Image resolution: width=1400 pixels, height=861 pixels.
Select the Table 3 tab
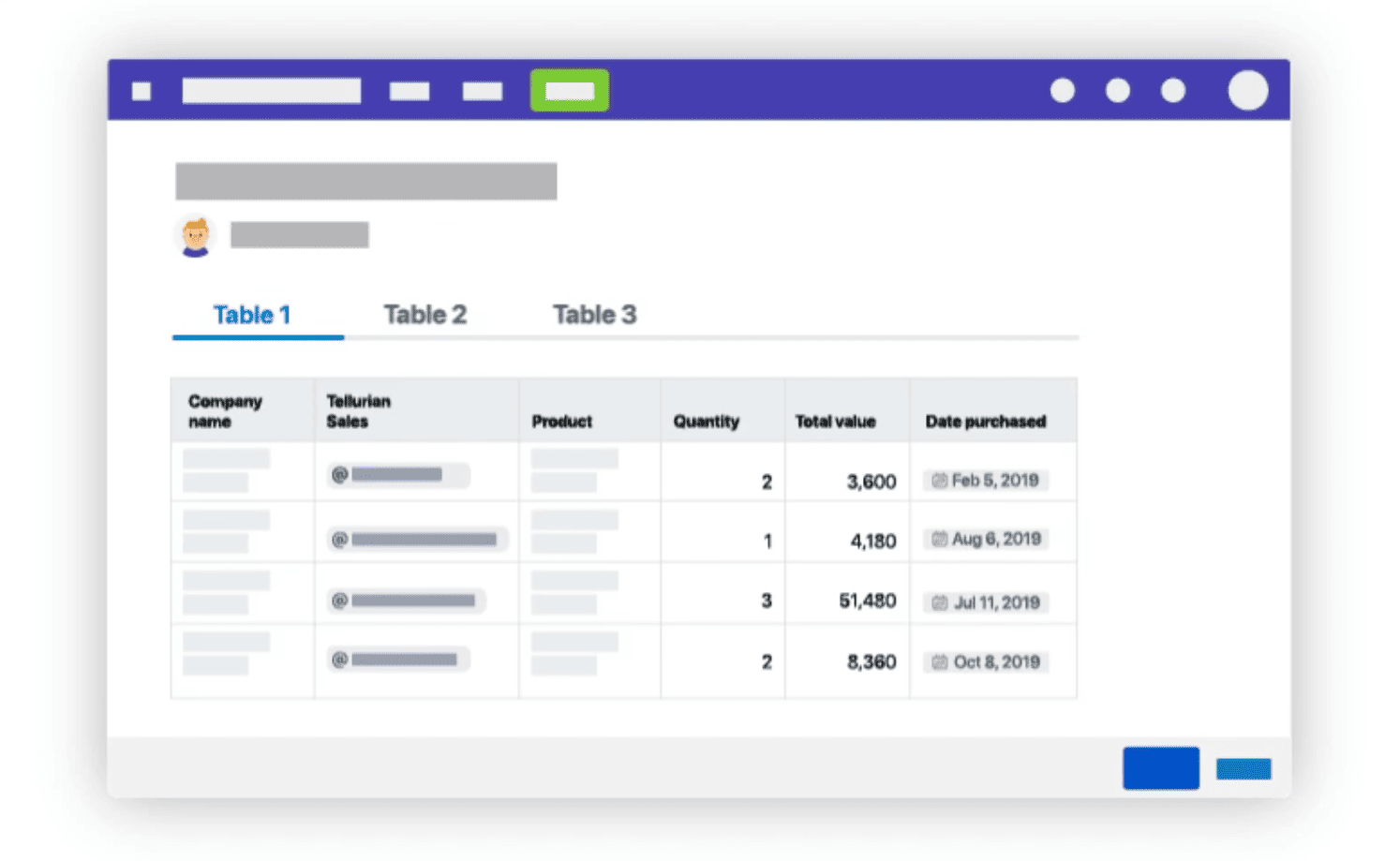click(594, 315)
